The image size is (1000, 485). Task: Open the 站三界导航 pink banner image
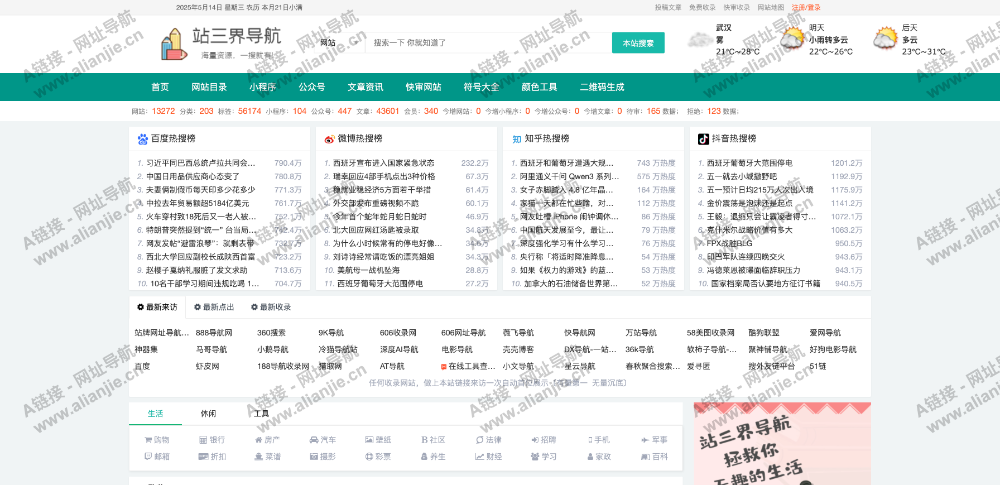(782, 444)
